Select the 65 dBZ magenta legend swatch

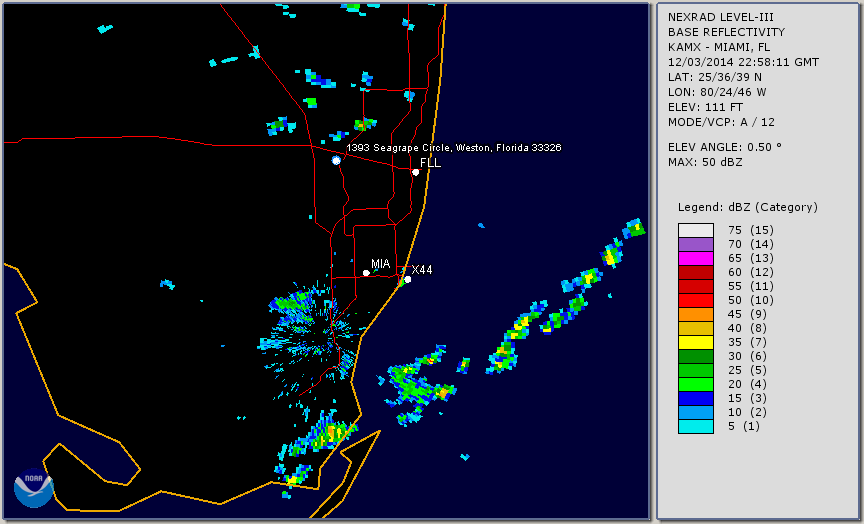click(695, 258)
